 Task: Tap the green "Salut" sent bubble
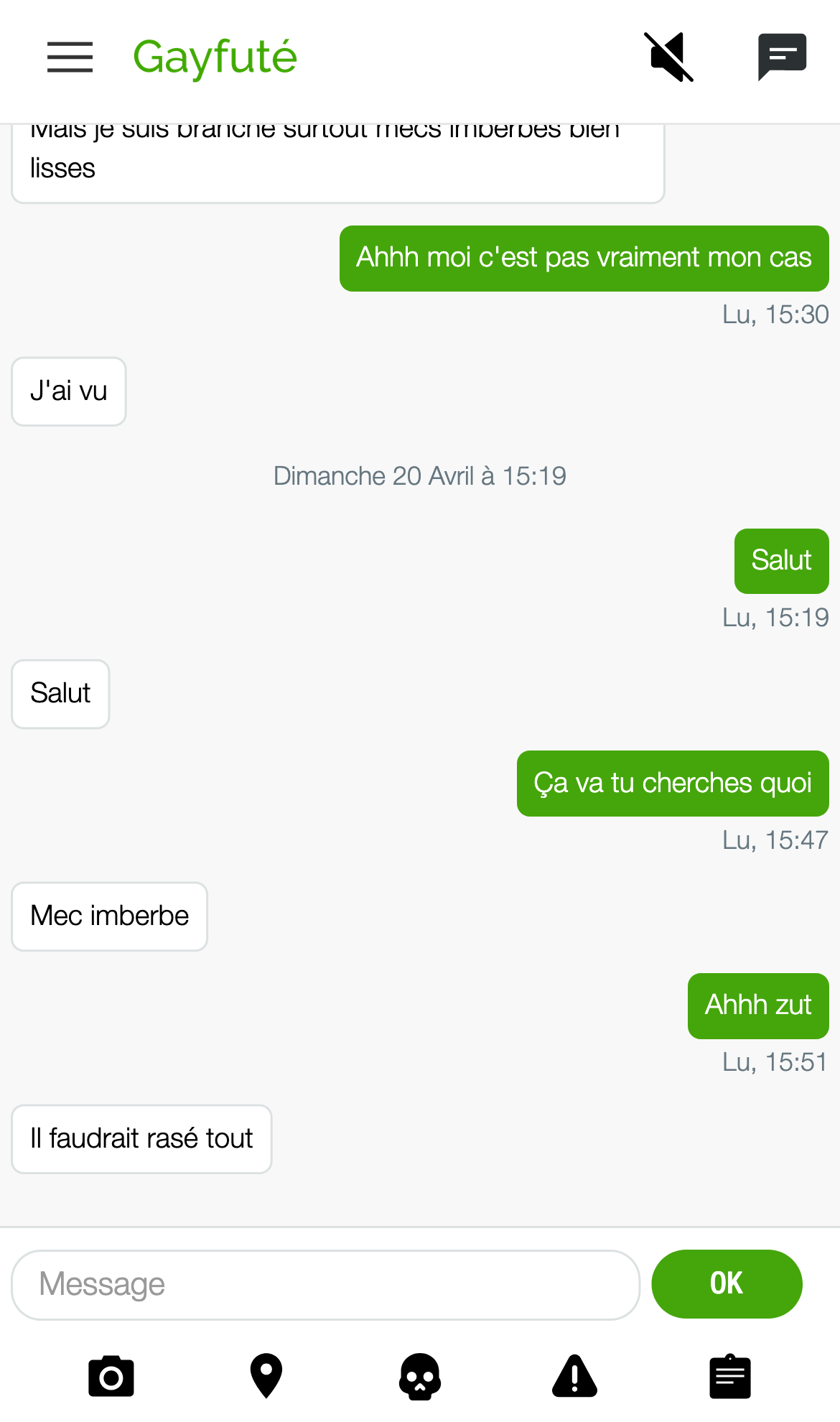781,561
